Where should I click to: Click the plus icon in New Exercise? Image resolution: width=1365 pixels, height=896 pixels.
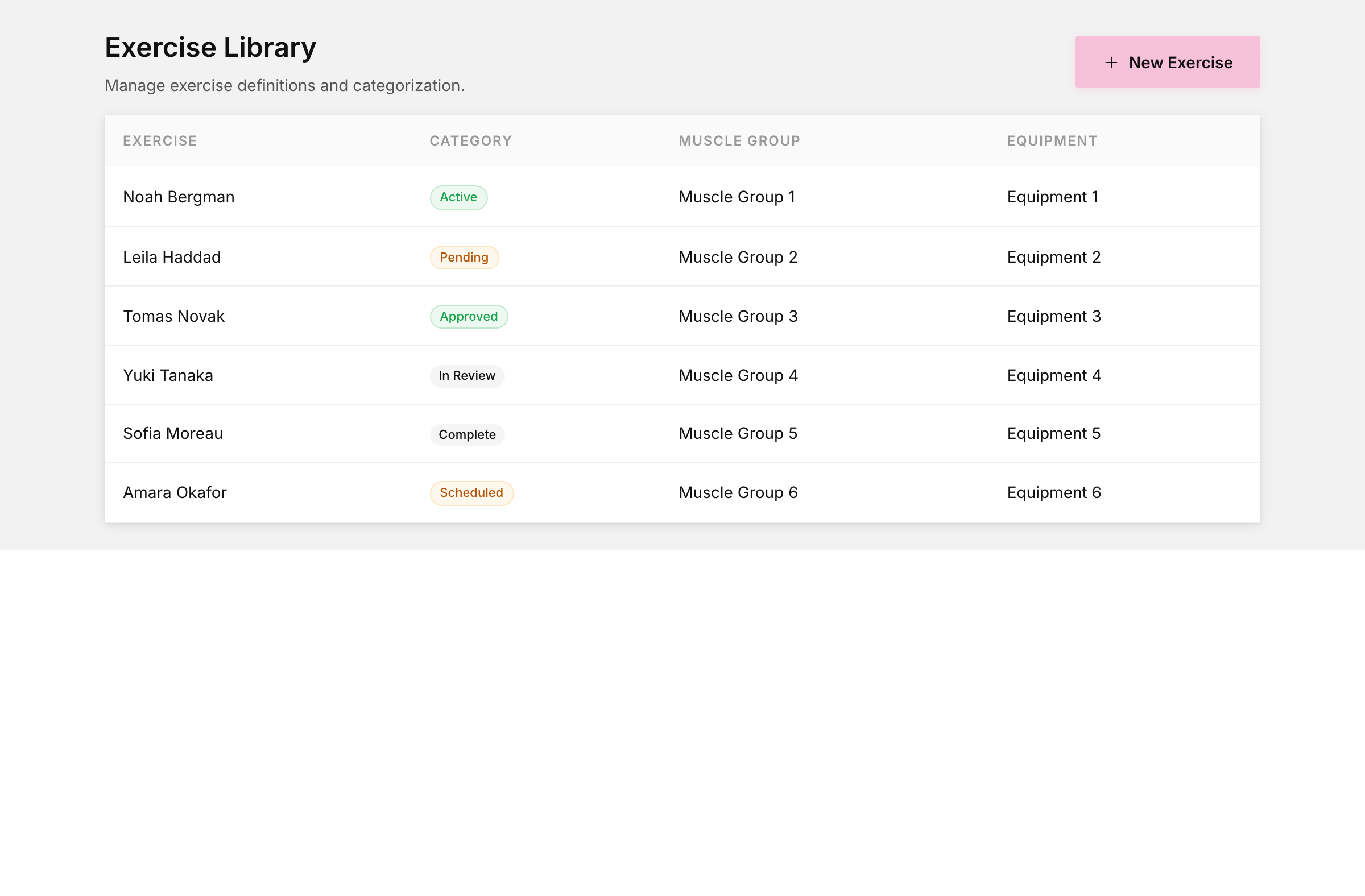[1111, 63]
